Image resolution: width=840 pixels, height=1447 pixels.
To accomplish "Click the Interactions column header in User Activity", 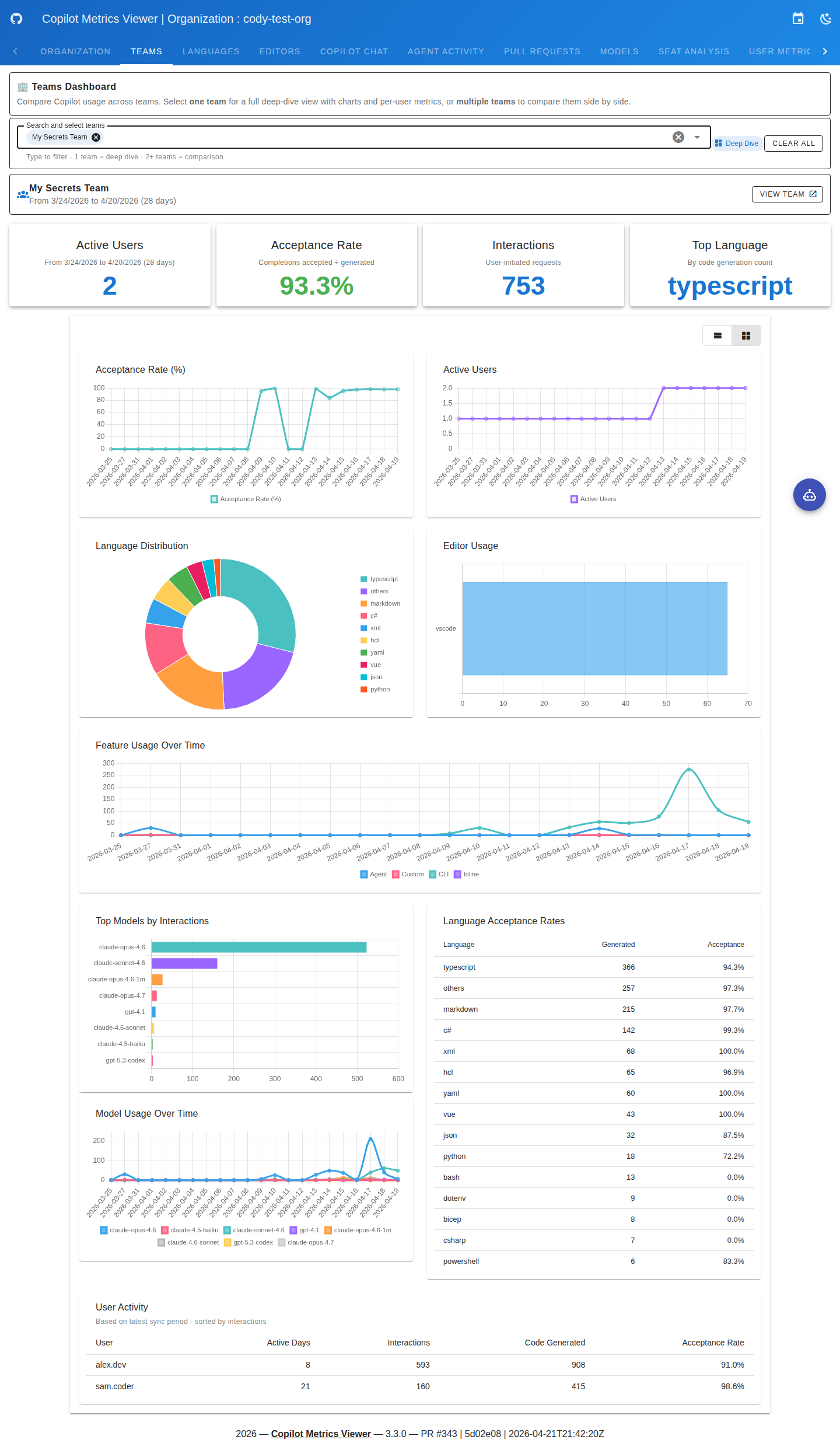I will [x=408, y=1343].
